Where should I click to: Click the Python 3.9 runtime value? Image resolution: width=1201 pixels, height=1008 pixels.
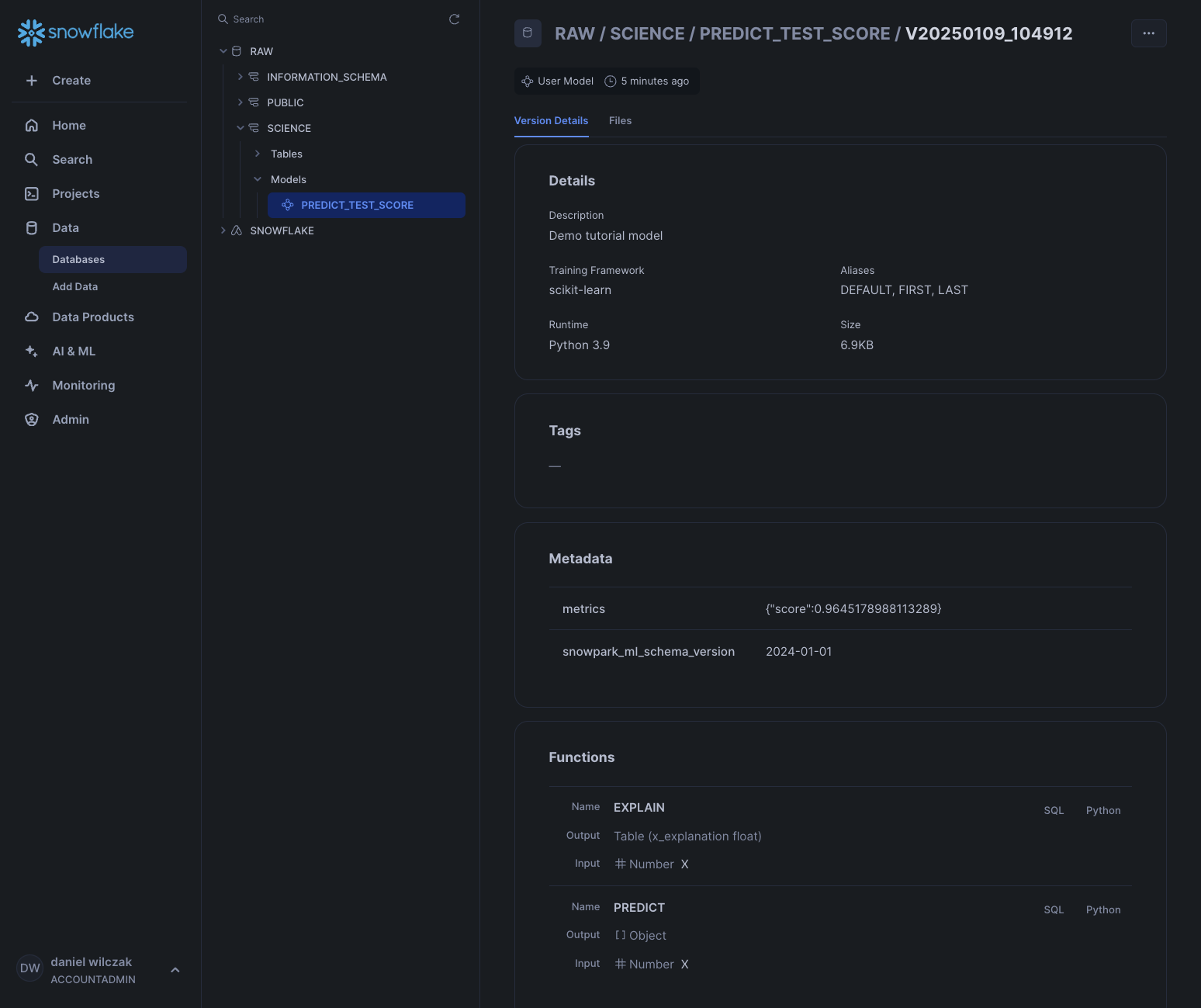tap(579, 345)
